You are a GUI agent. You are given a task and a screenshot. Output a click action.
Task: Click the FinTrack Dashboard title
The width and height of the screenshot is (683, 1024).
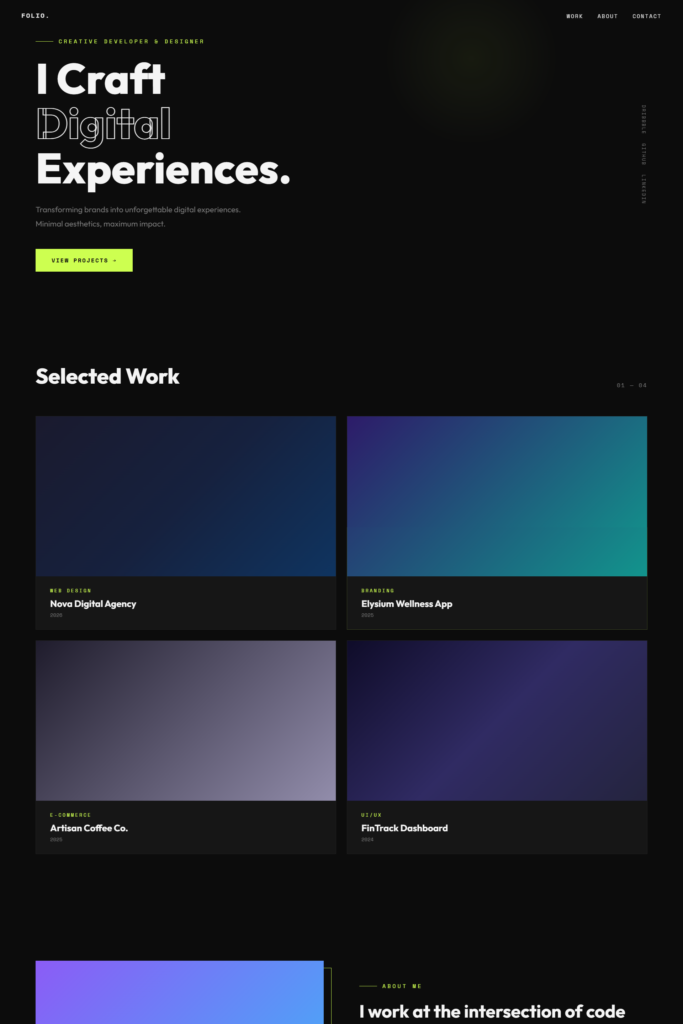click(x=404, y=828)
